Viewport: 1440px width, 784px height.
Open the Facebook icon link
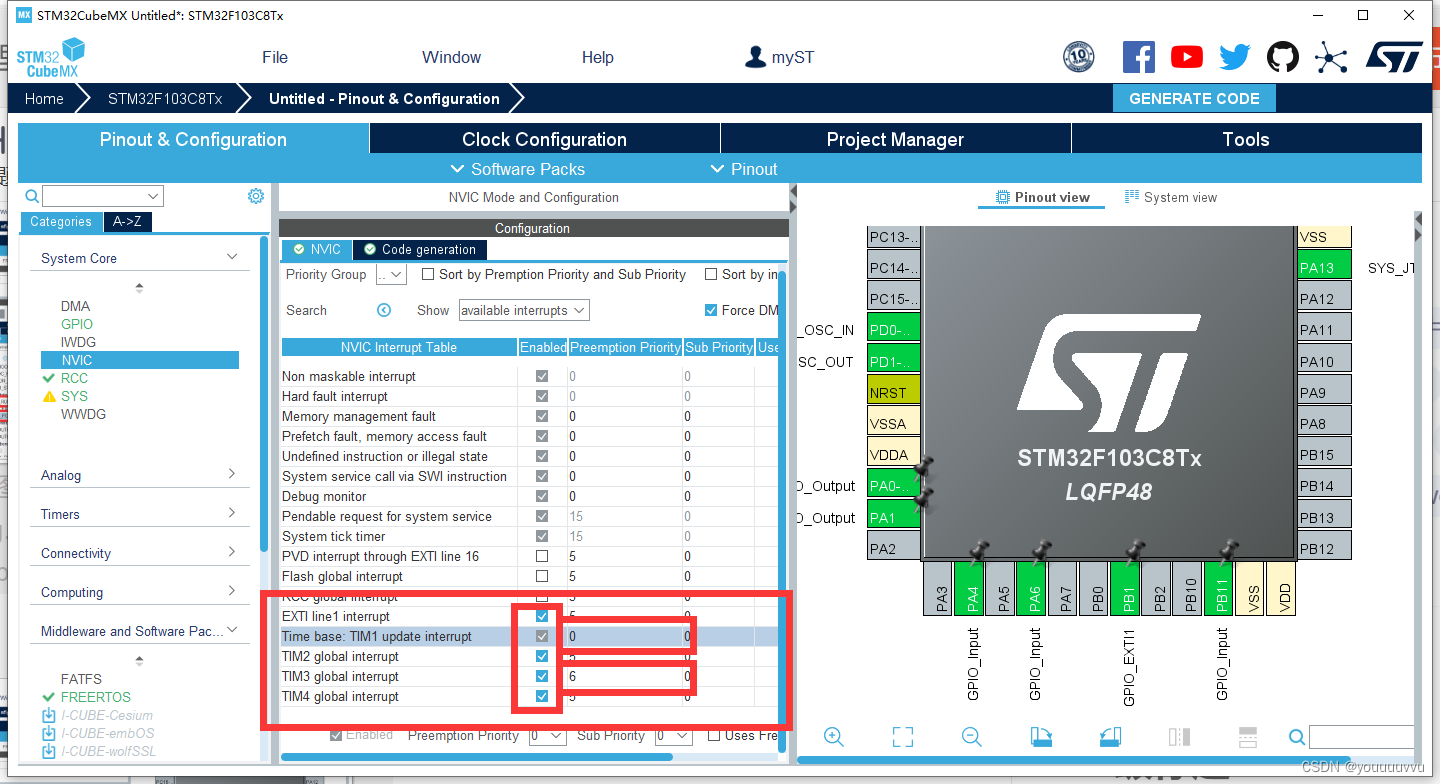(x=1139, y=57)
